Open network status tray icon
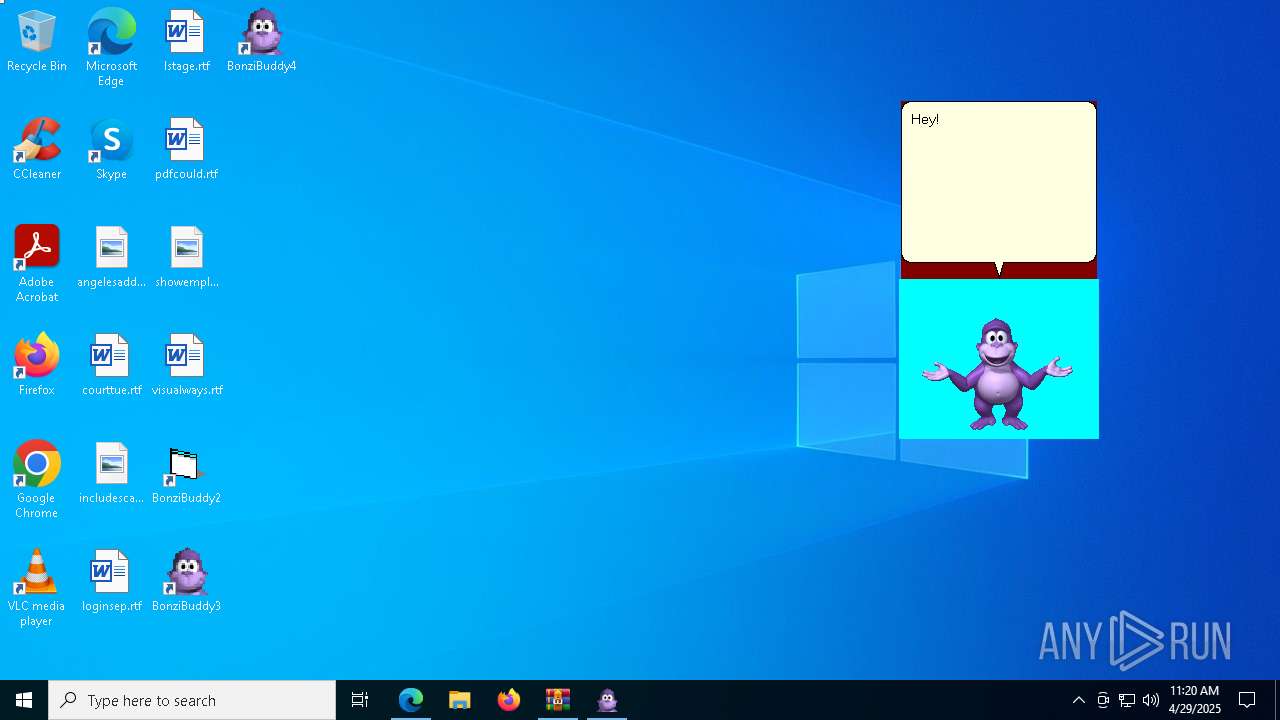 pyautogui.click(x=1127, y=700)
